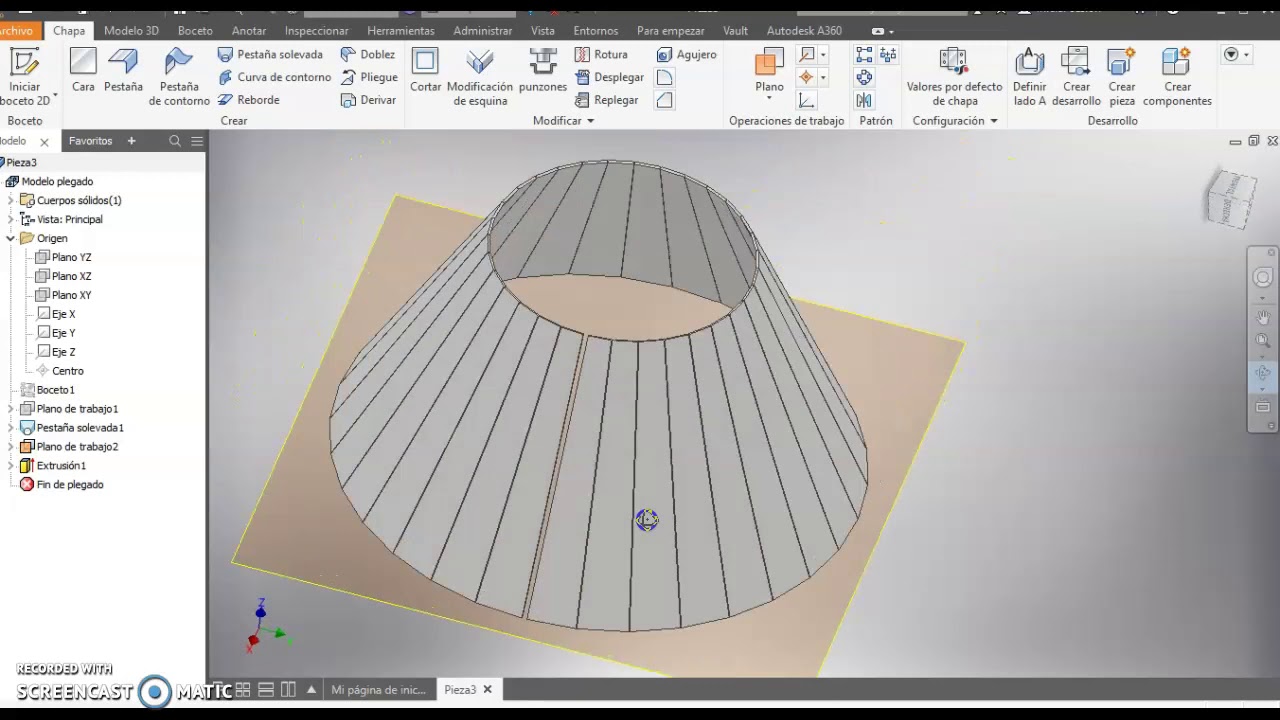This screenshot has height=720, width=1280.
Task: Select the Replegar refold tool
Action: click(606, 100)
